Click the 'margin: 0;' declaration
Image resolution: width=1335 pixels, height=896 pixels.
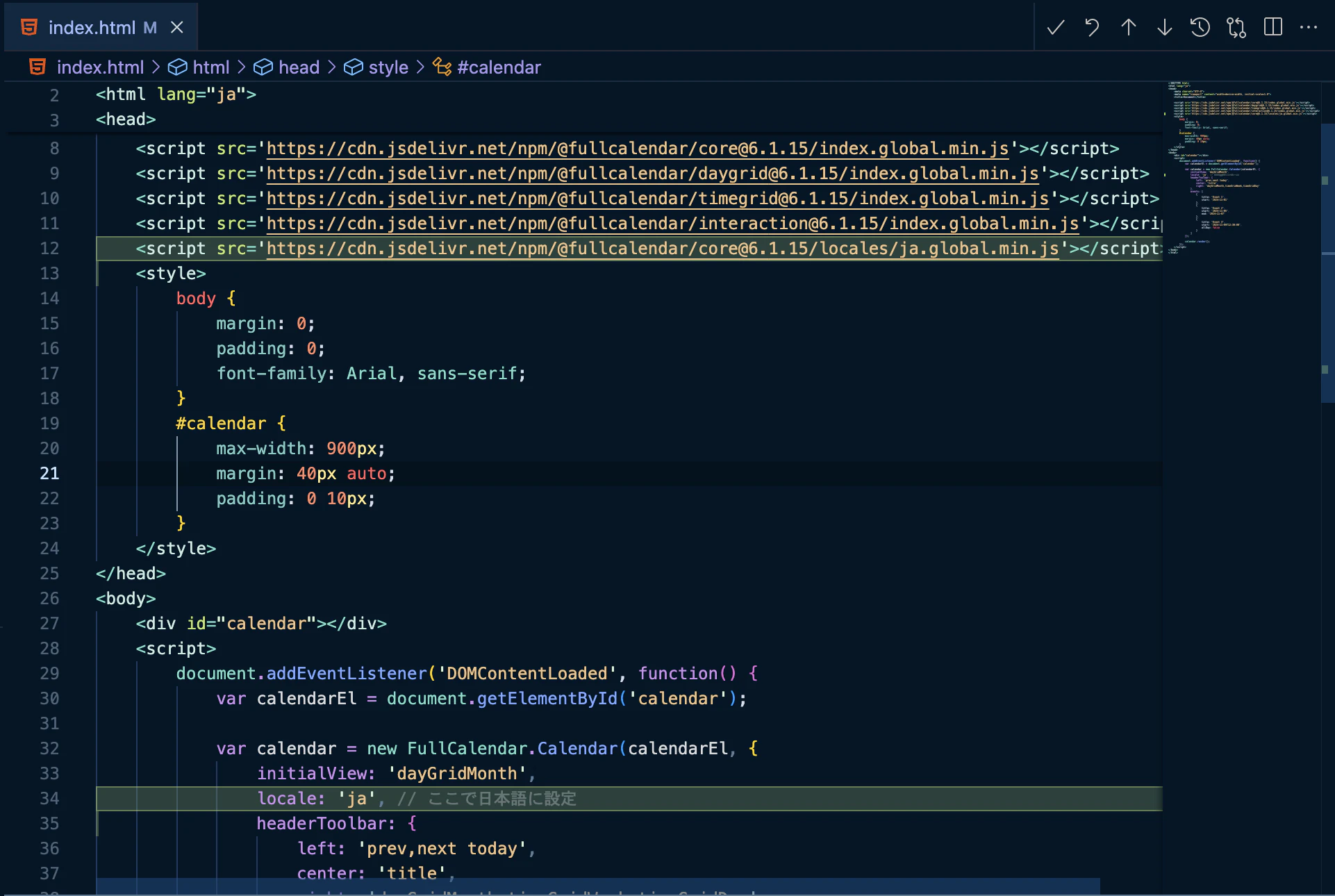pyautogui.click(x=266, y=324)
